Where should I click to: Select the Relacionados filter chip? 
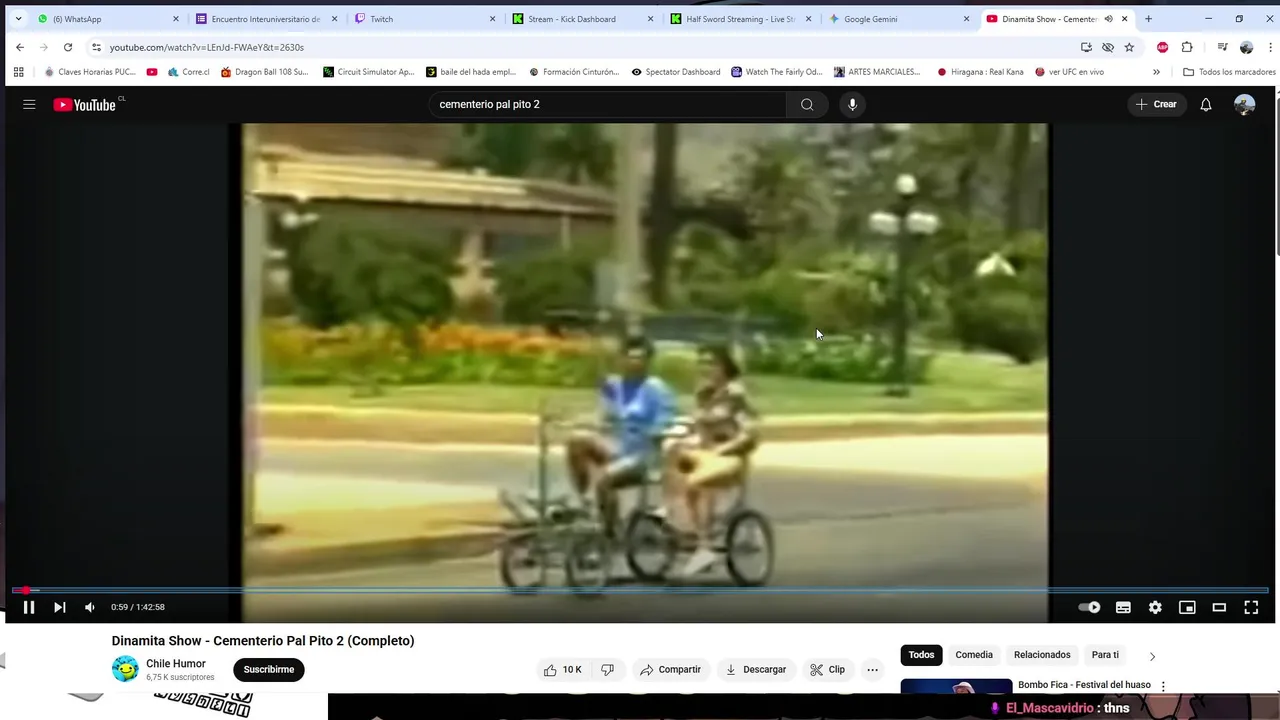click(x=1042, y=655)
